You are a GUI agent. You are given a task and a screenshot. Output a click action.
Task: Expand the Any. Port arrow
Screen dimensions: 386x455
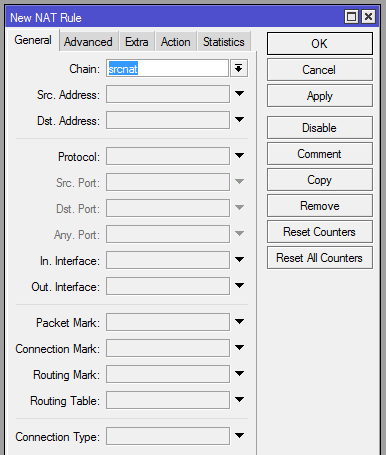click(x=239, y=234)
